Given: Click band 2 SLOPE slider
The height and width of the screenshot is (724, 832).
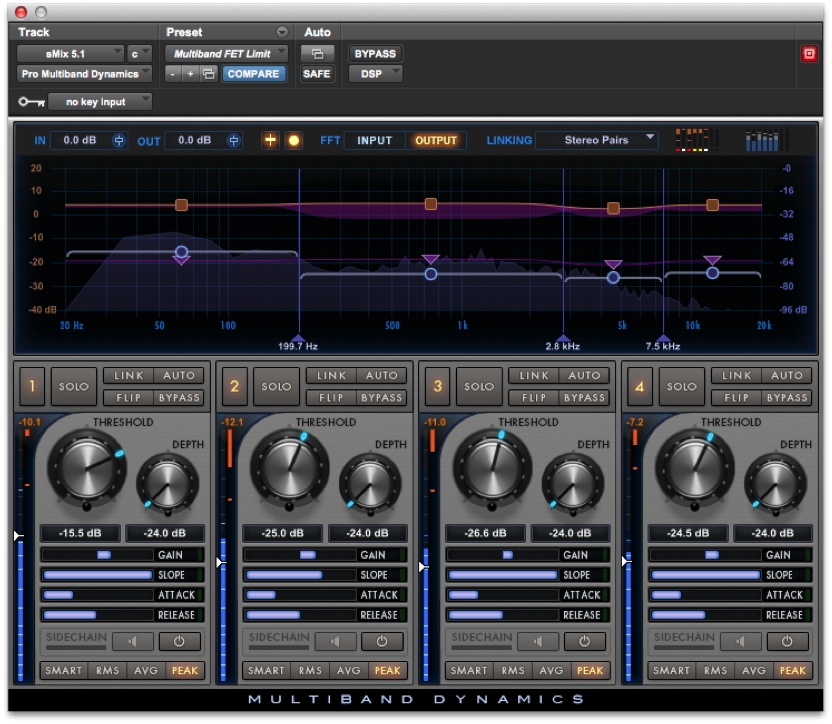Looking at the screenshot, I should pyautogui.click(x=300, y=575).
